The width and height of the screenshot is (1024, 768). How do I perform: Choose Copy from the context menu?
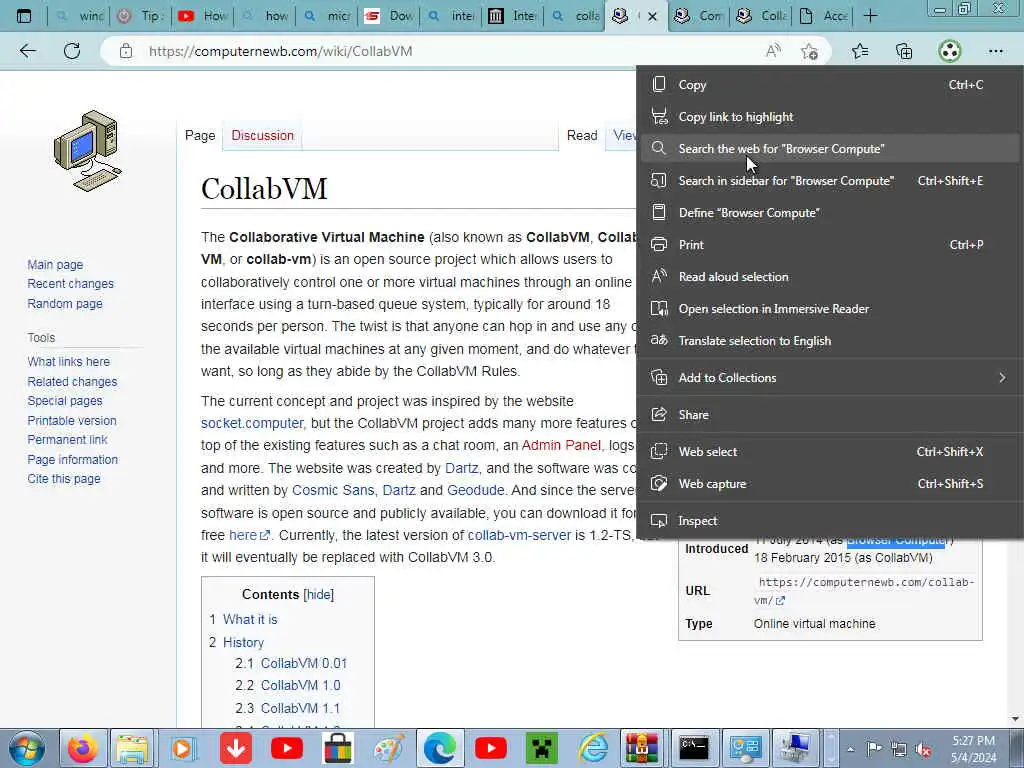click(829, 85)
